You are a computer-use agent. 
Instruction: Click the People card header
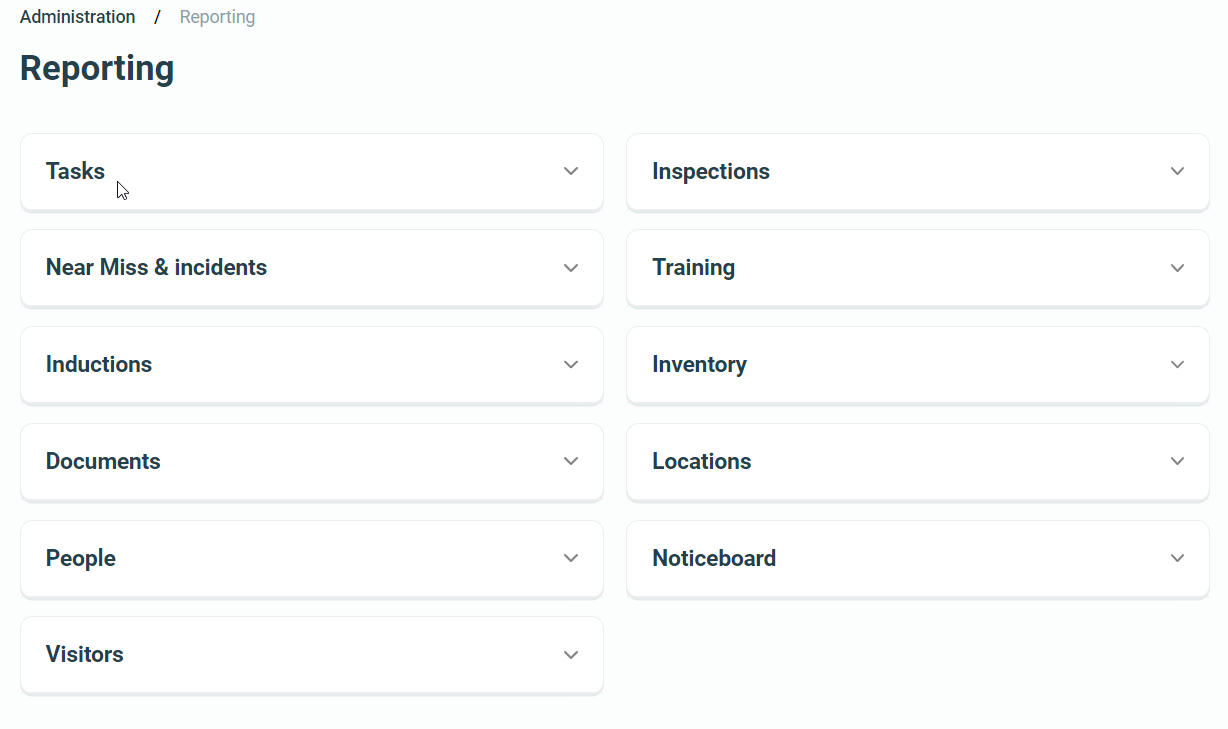(80, 558)
